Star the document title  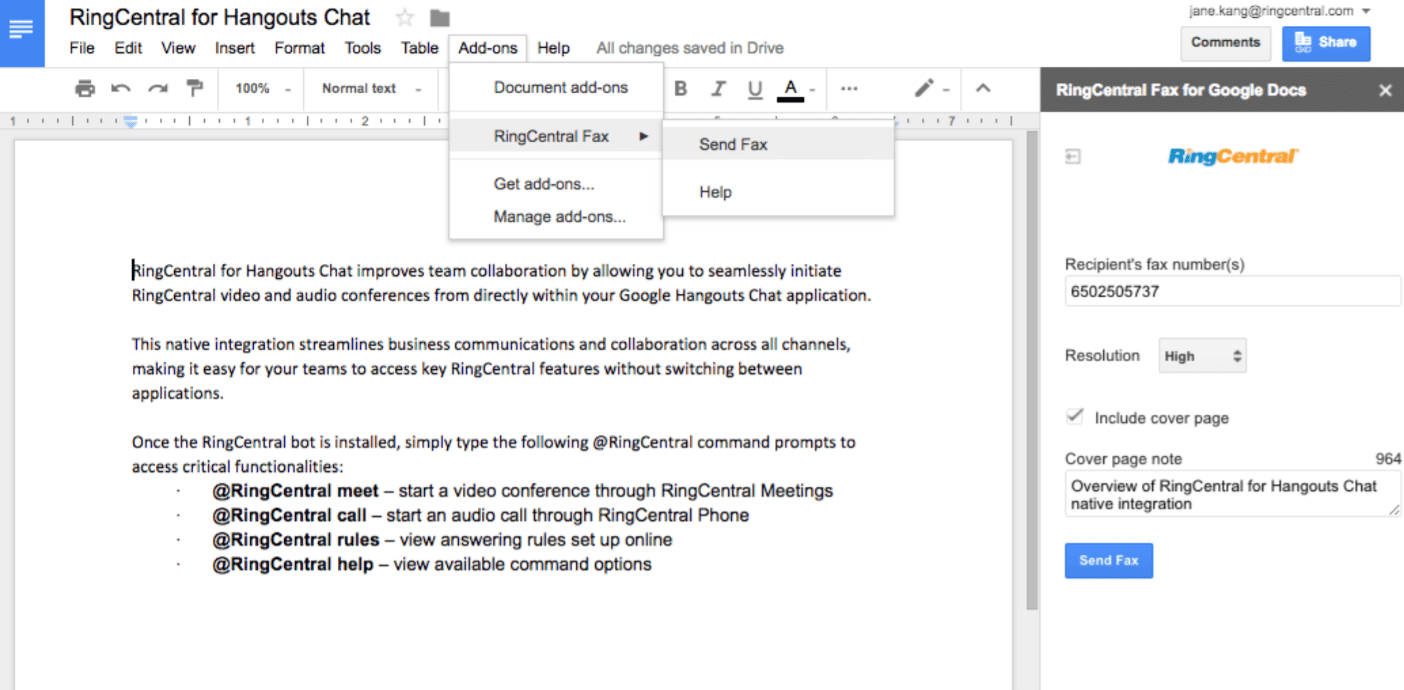(405, 18)
